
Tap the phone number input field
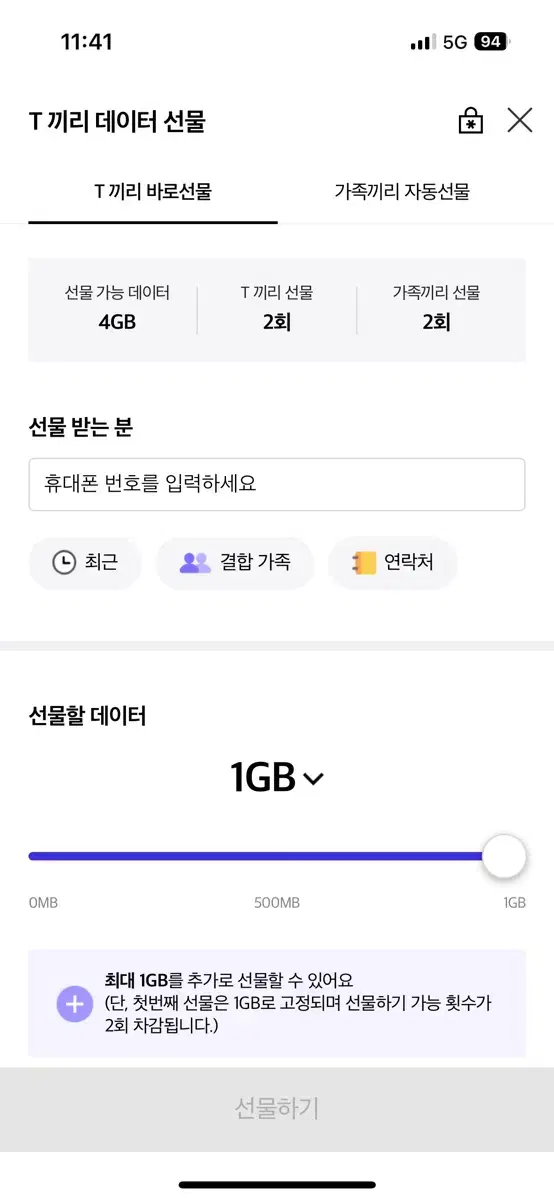coord(277,484)
